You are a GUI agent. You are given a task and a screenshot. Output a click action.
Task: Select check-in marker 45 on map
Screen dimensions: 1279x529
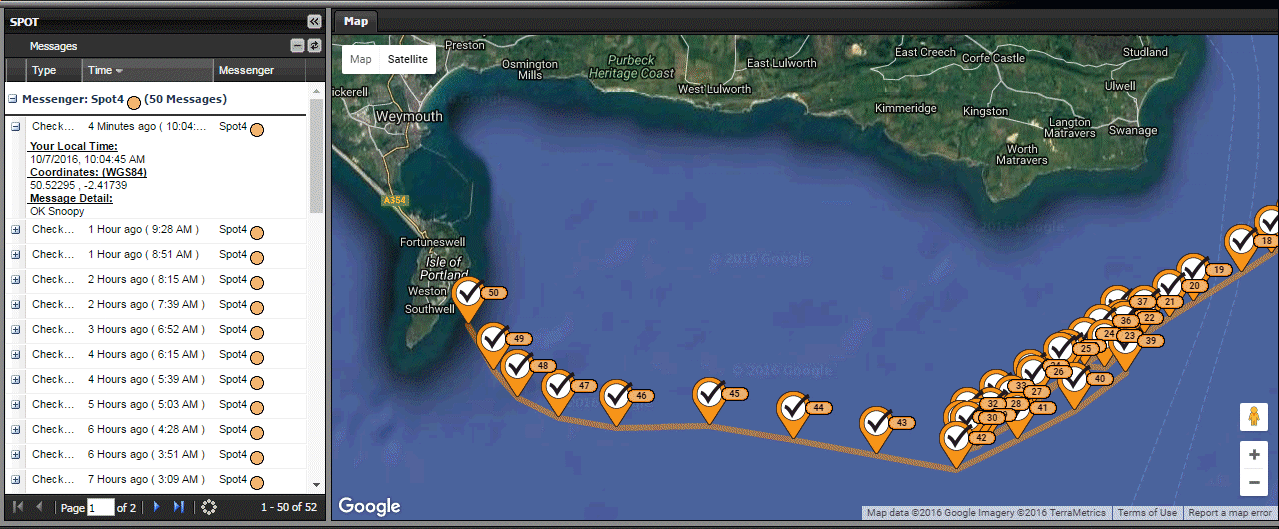coord(709,395)
